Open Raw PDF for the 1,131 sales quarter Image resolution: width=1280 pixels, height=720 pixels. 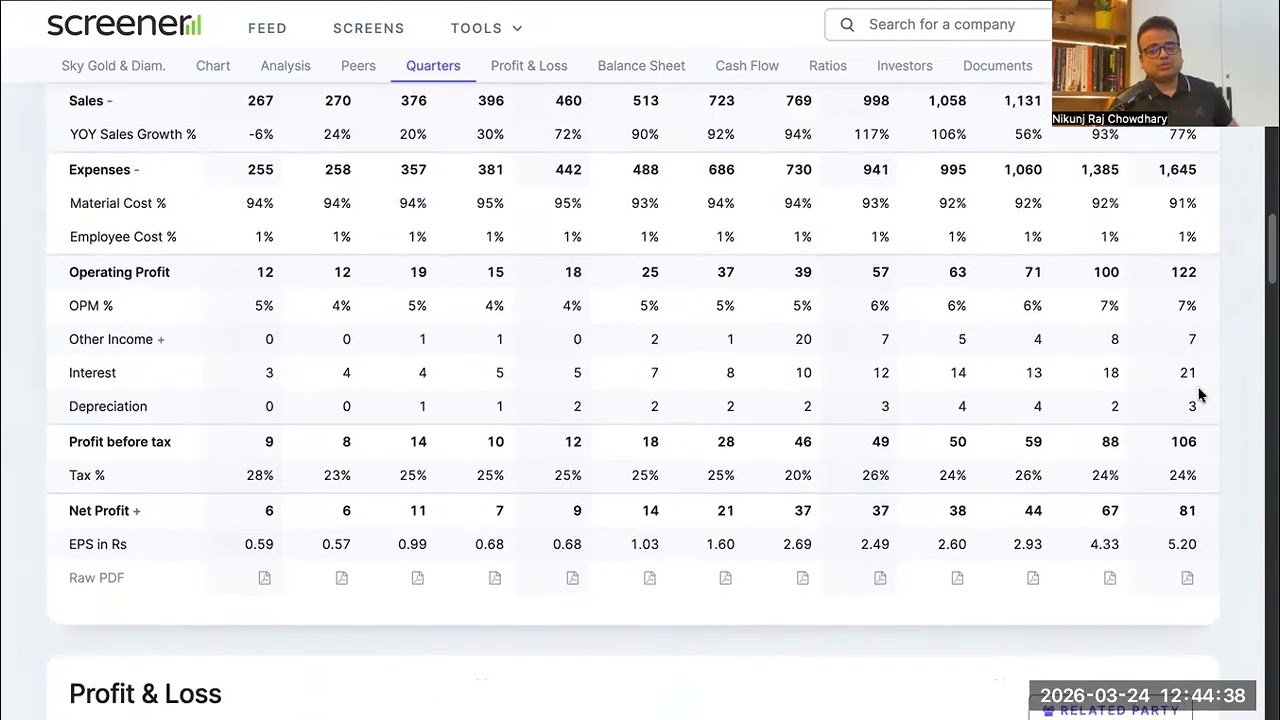1033,578
